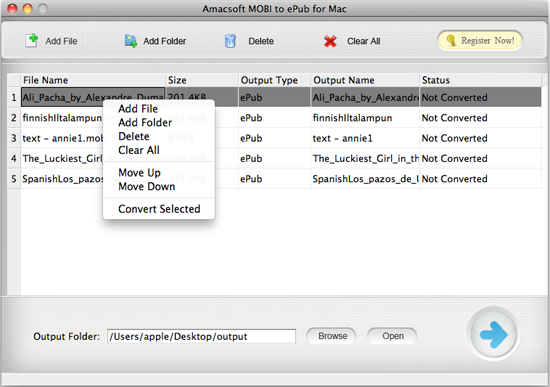Click the key icon in Register Now
This screenshot has width=550, height=387.
[451, 41]
